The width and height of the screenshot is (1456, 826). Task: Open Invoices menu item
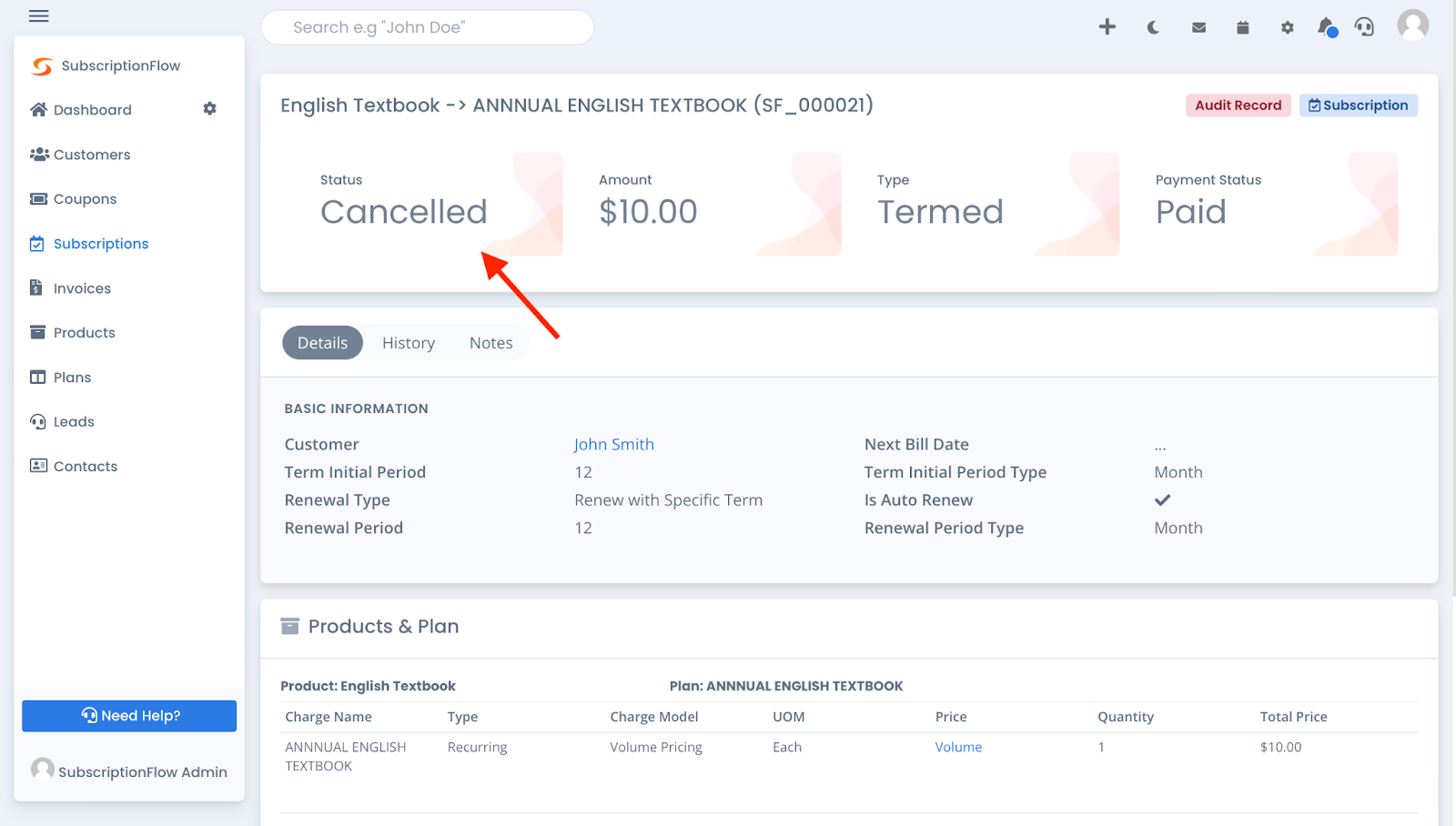pos(82,288)
